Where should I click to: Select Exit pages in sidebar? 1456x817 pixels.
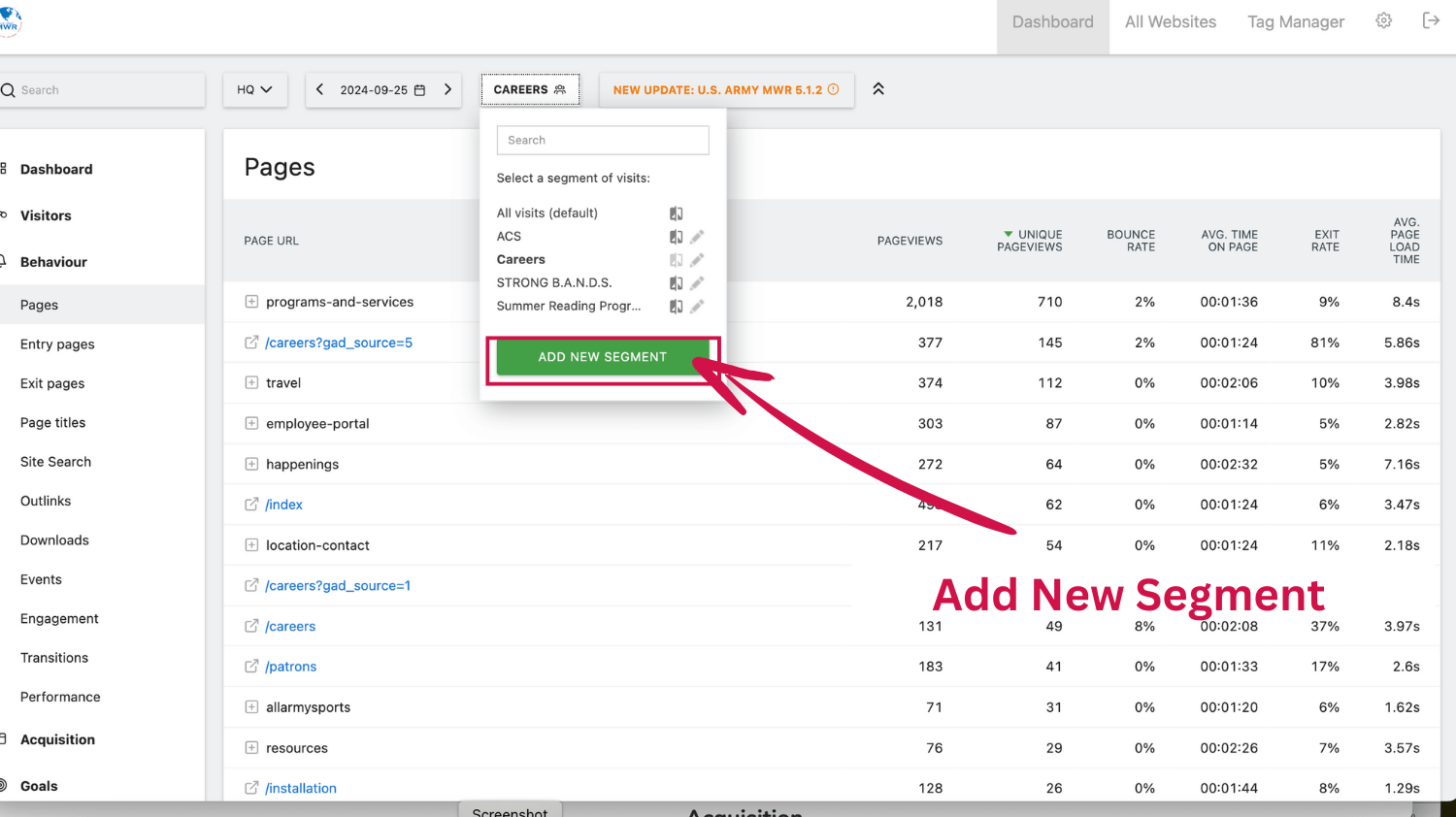coord(52,383)
